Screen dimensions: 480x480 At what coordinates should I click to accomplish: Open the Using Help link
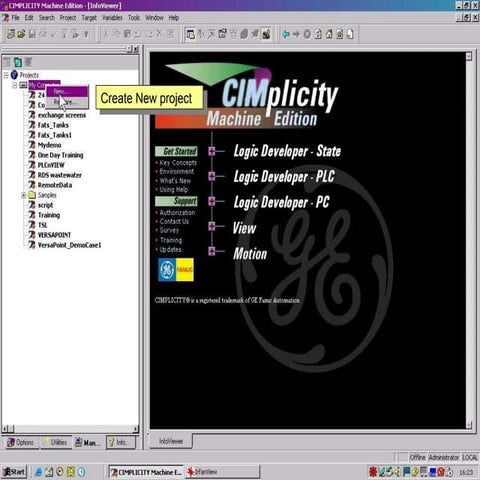(x=173, y=190)
